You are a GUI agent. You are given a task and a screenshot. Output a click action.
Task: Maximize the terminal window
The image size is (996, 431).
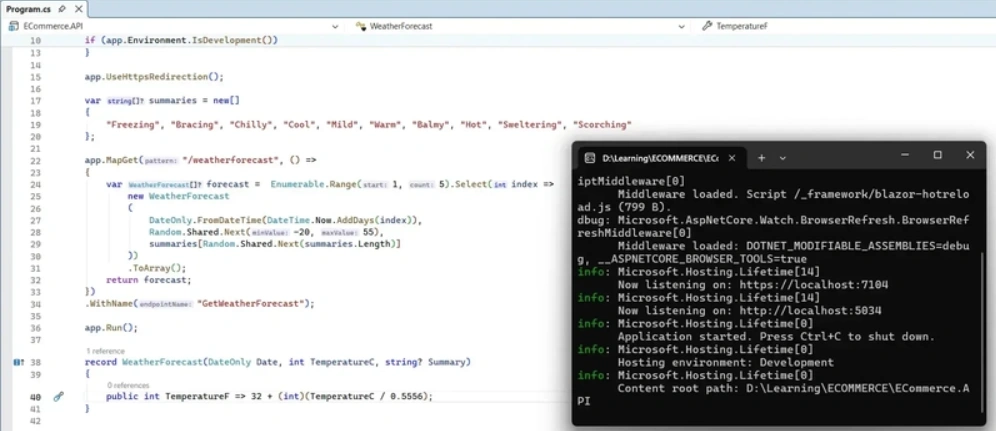tap(937, 155)
